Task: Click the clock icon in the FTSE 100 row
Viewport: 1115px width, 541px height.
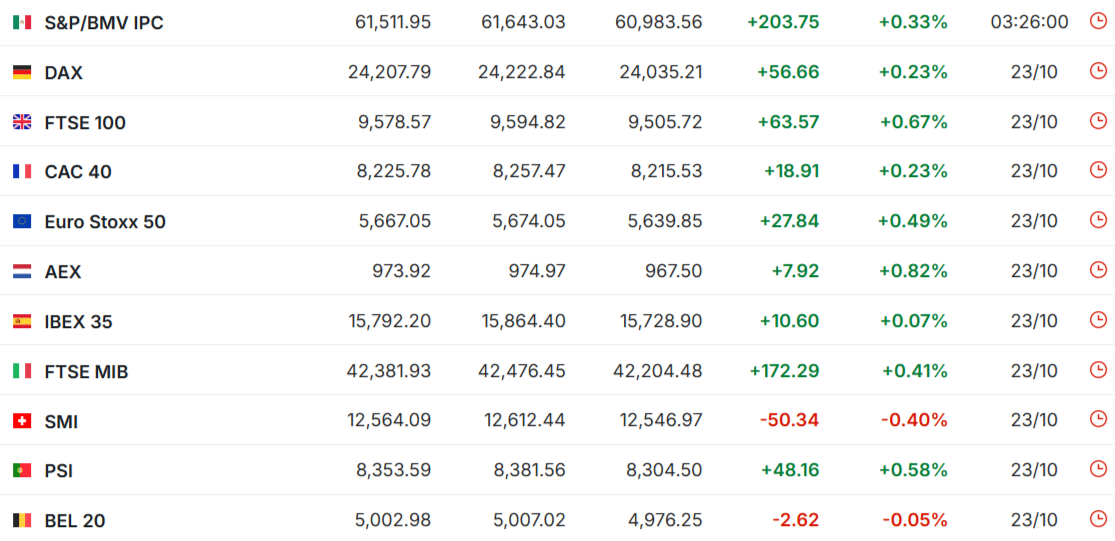Action: 1098,121
